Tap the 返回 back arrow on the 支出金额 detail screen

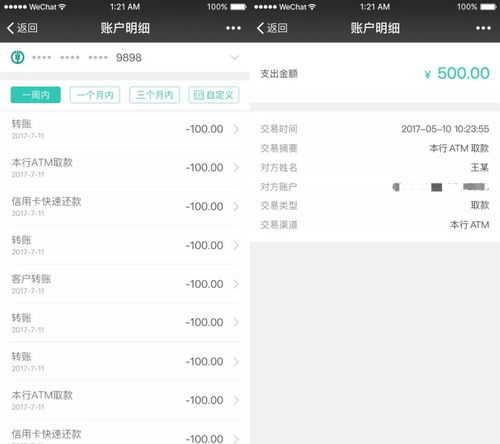272,28
